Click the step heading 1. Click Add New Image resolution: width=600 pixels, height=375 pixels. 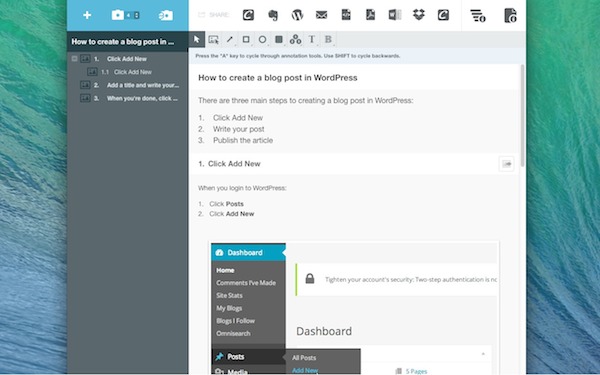229,164
